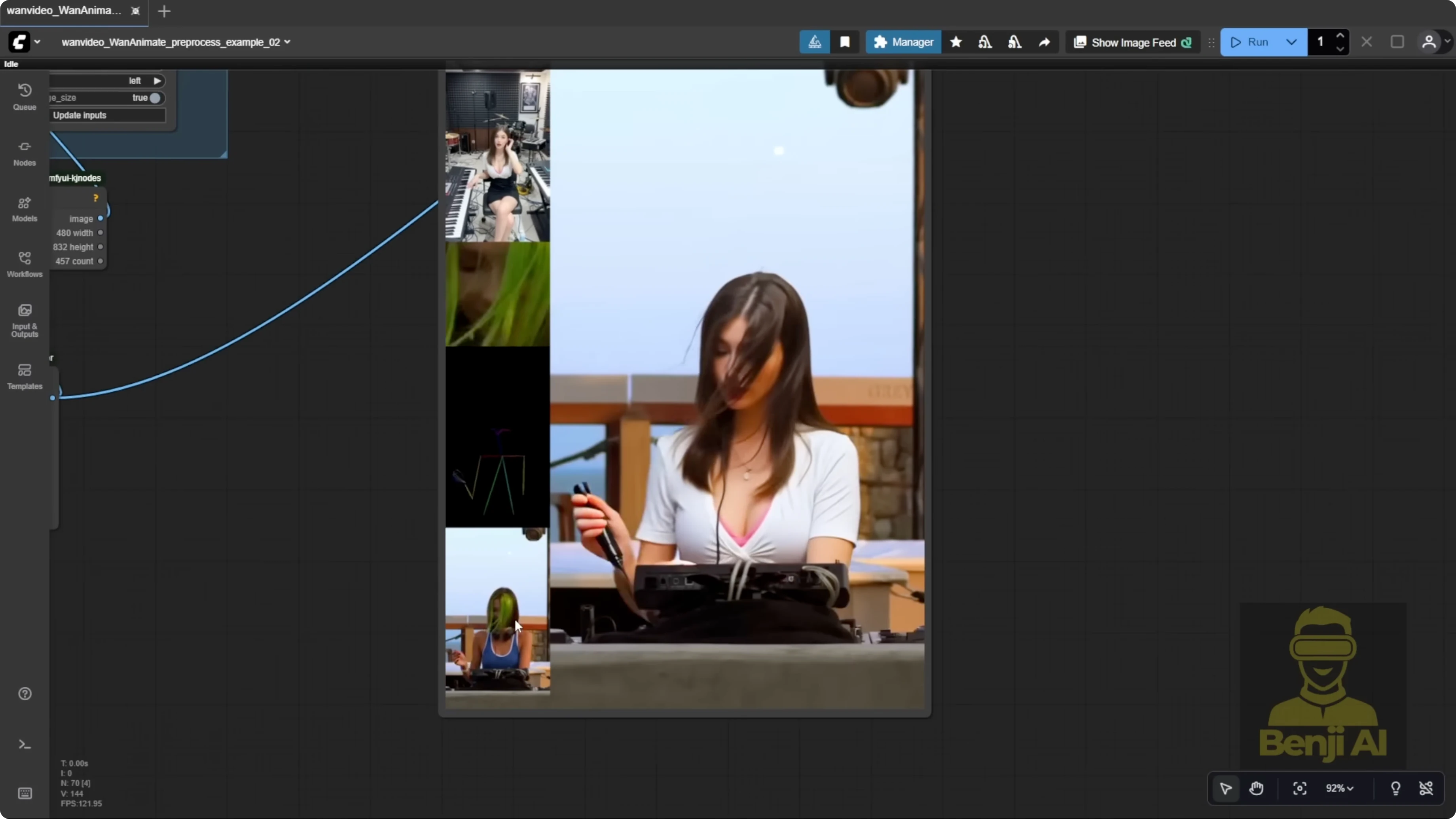Expand the left direction option arrow
Image resolution: width=1456 pixels, height=819 pixels.
pyautogui.click(x=157, y=80)
